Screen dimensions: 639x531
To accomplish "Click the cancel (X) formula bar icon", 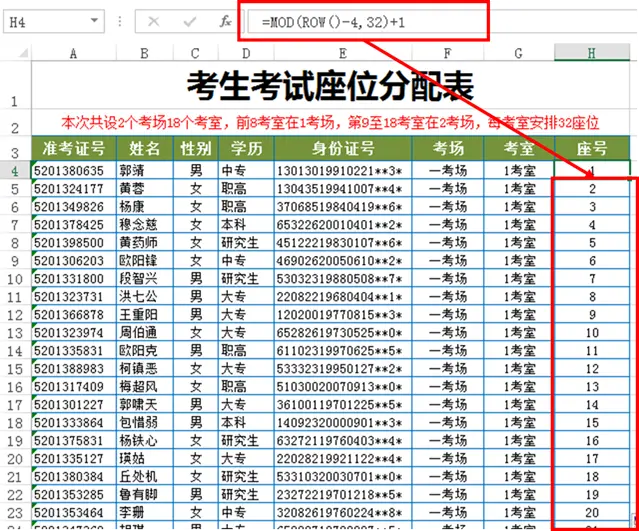I will [153, 22].
